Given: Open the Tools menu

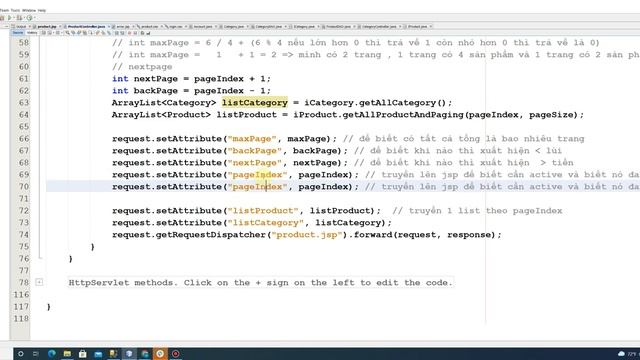Looking at the screenshot, I should 15,10.
